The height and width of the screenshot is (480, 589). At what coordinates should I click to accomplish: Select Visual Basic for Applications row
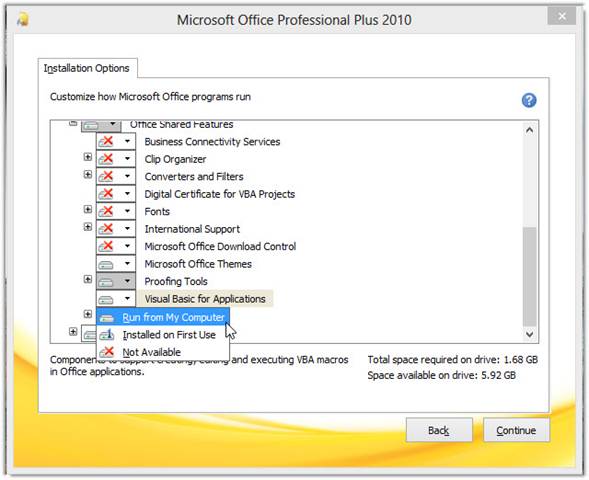tap(205, 299)
